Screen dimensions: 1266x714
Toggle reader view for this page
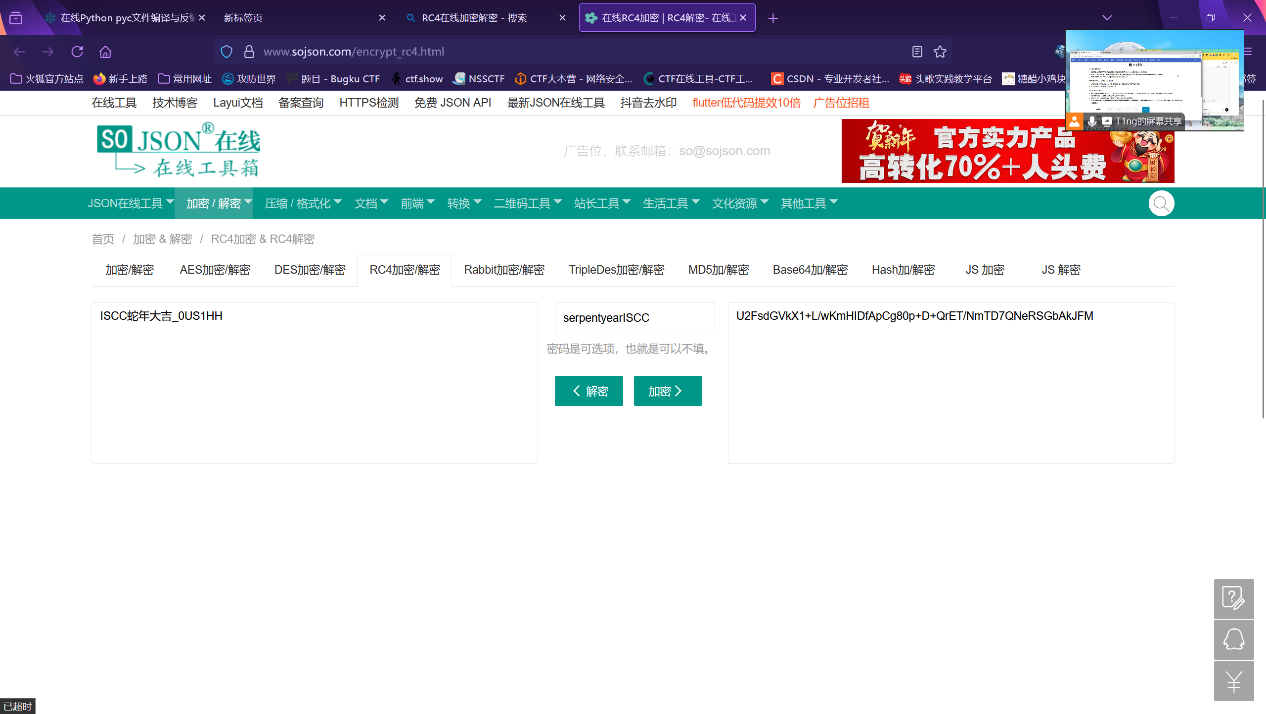917,52
